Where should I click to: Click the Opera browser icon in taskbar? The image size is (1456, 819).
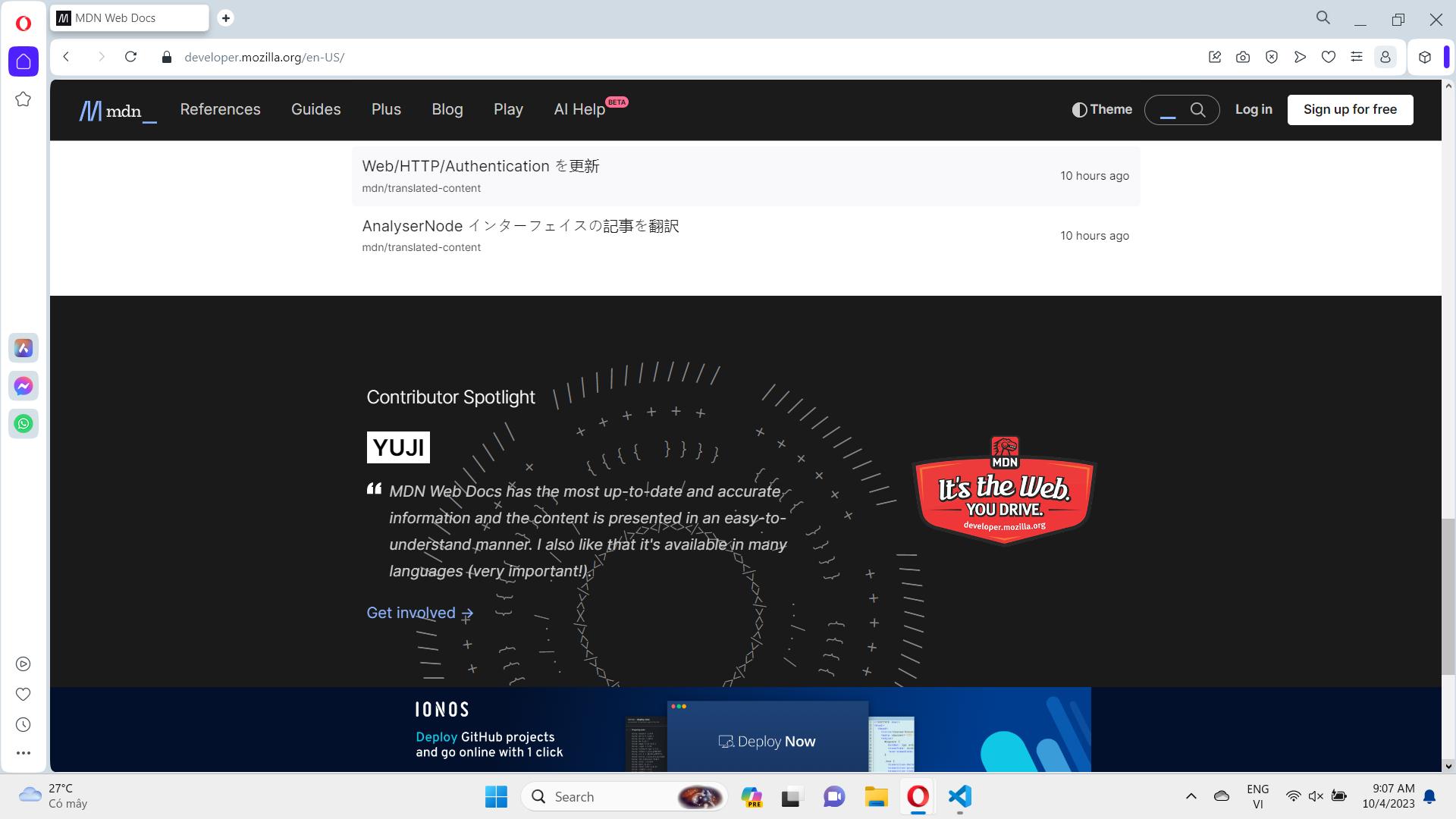(918, 797)
